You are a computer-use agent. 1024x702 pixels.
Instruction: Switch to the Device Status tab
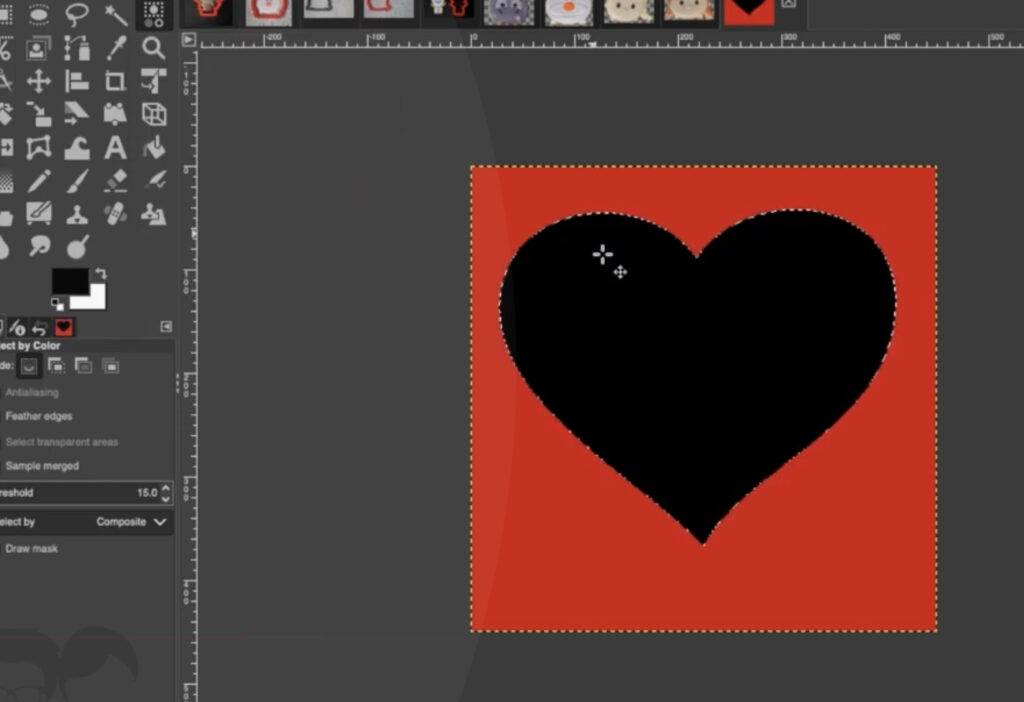click(x=18, y=327)
